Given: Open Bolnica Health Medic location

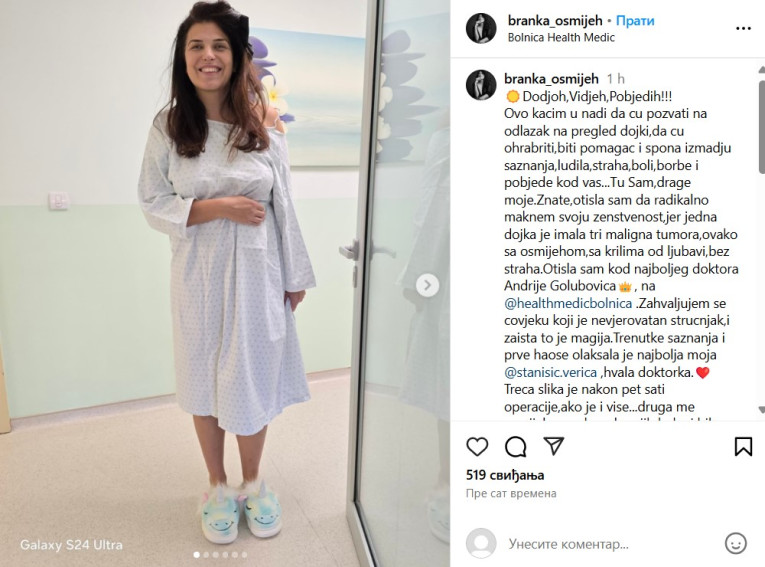Looking at the screenshot, I should 561,38.
